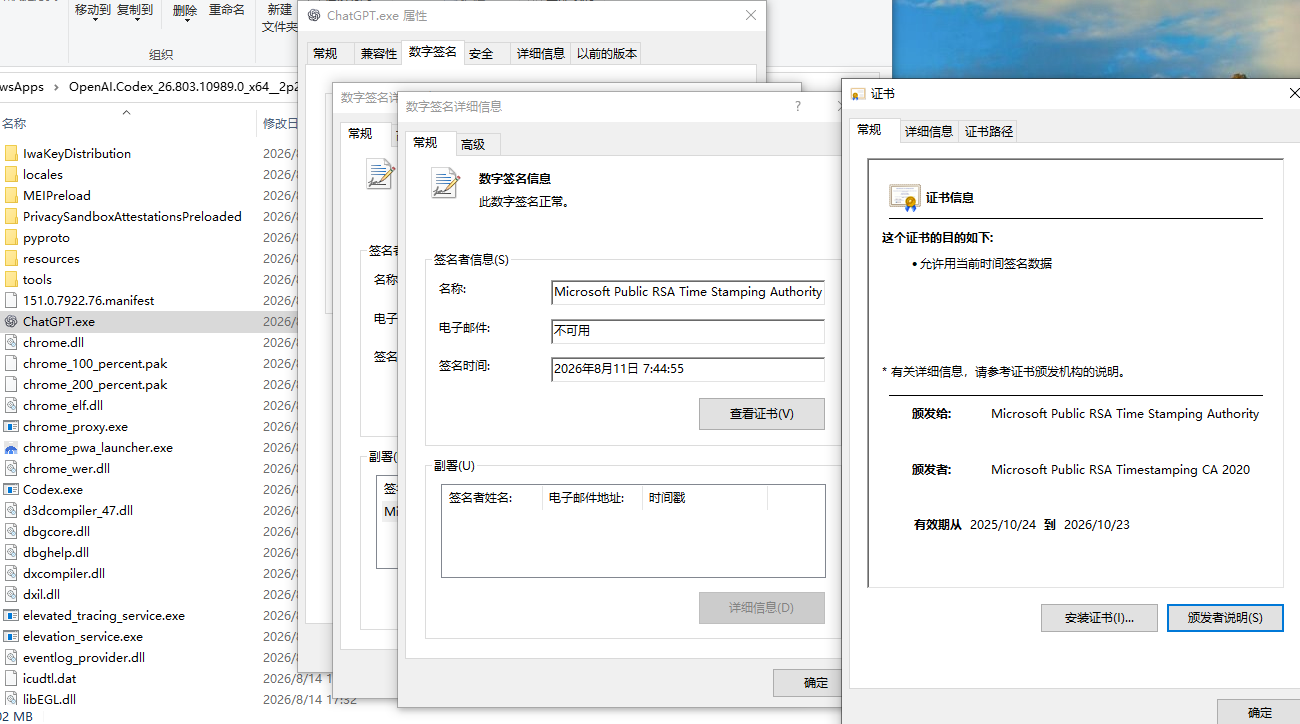Switch to the 证书路径 tab
The image size is (1300, 724).
point(989,131)
